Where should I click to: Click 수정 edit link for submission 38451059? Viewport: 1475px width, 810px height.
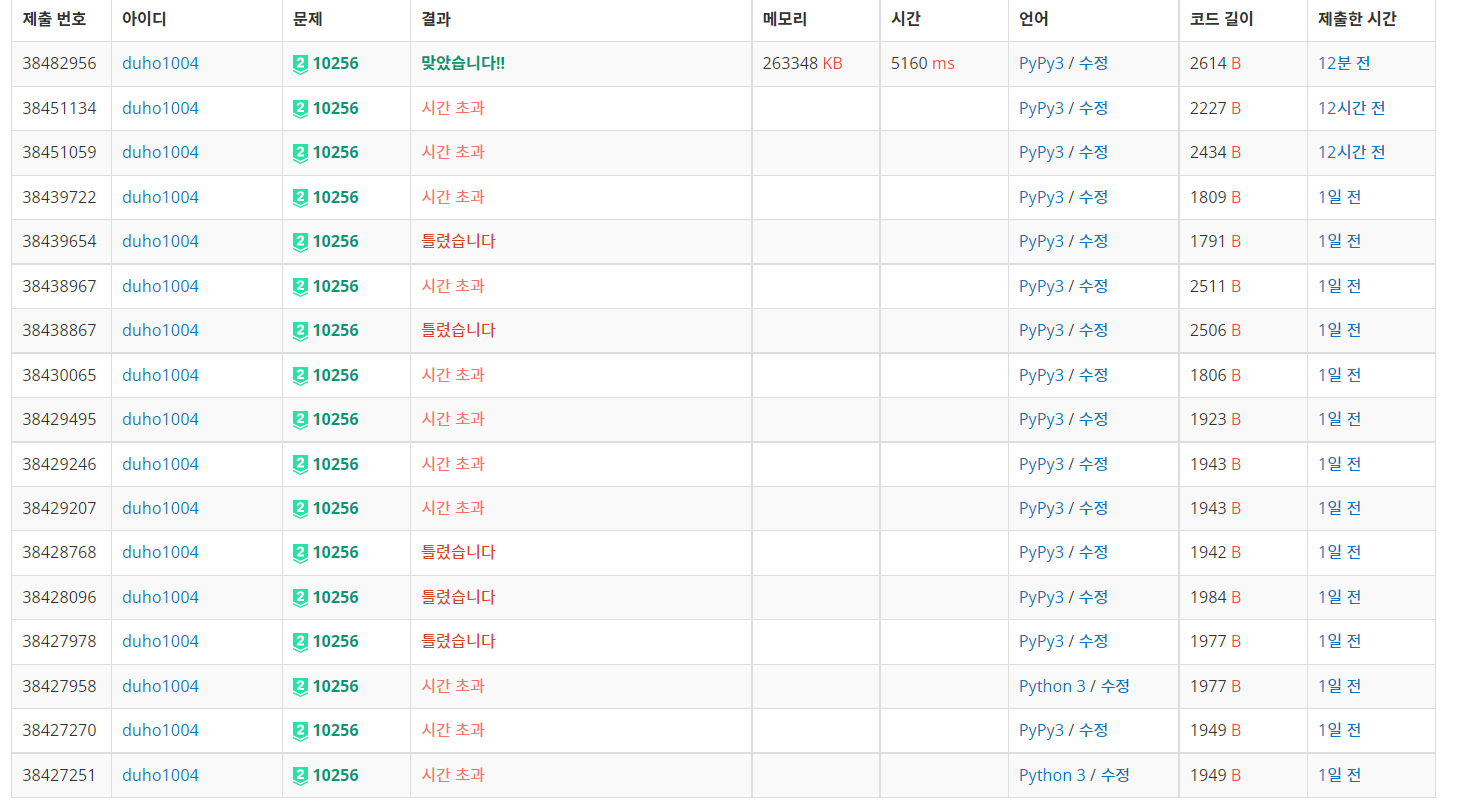pyautogui.click(x=1093, y=152)
